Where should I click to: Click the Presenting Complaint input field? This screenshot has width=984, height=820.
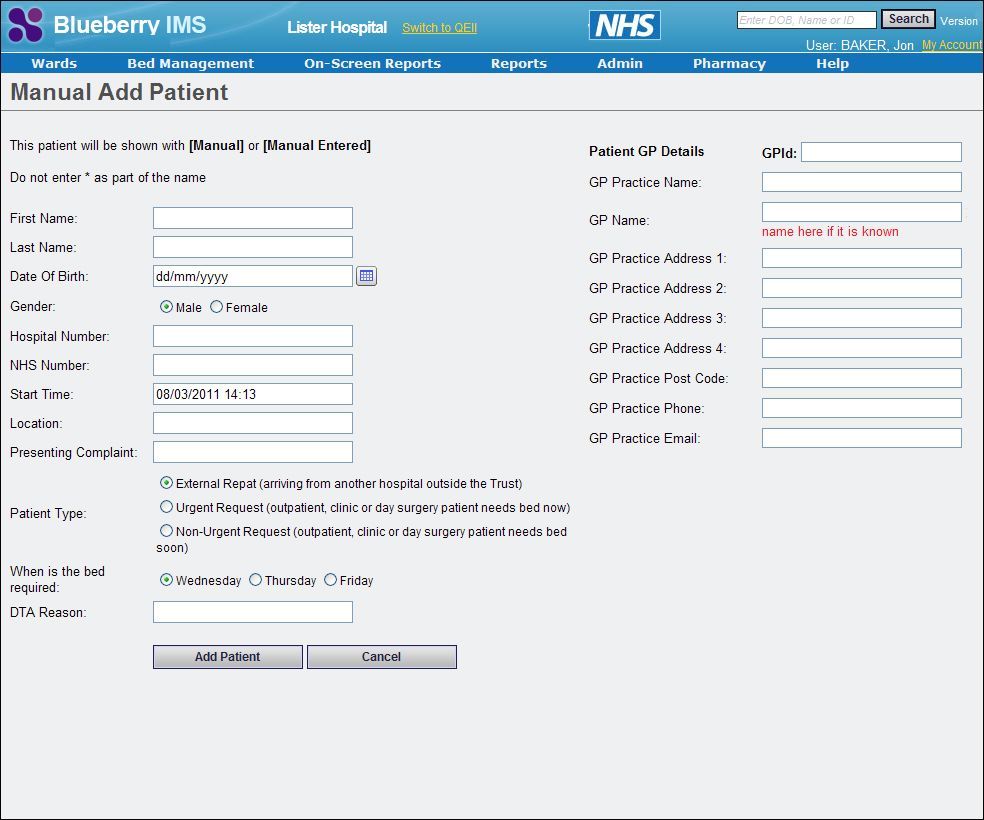(252, 451)
